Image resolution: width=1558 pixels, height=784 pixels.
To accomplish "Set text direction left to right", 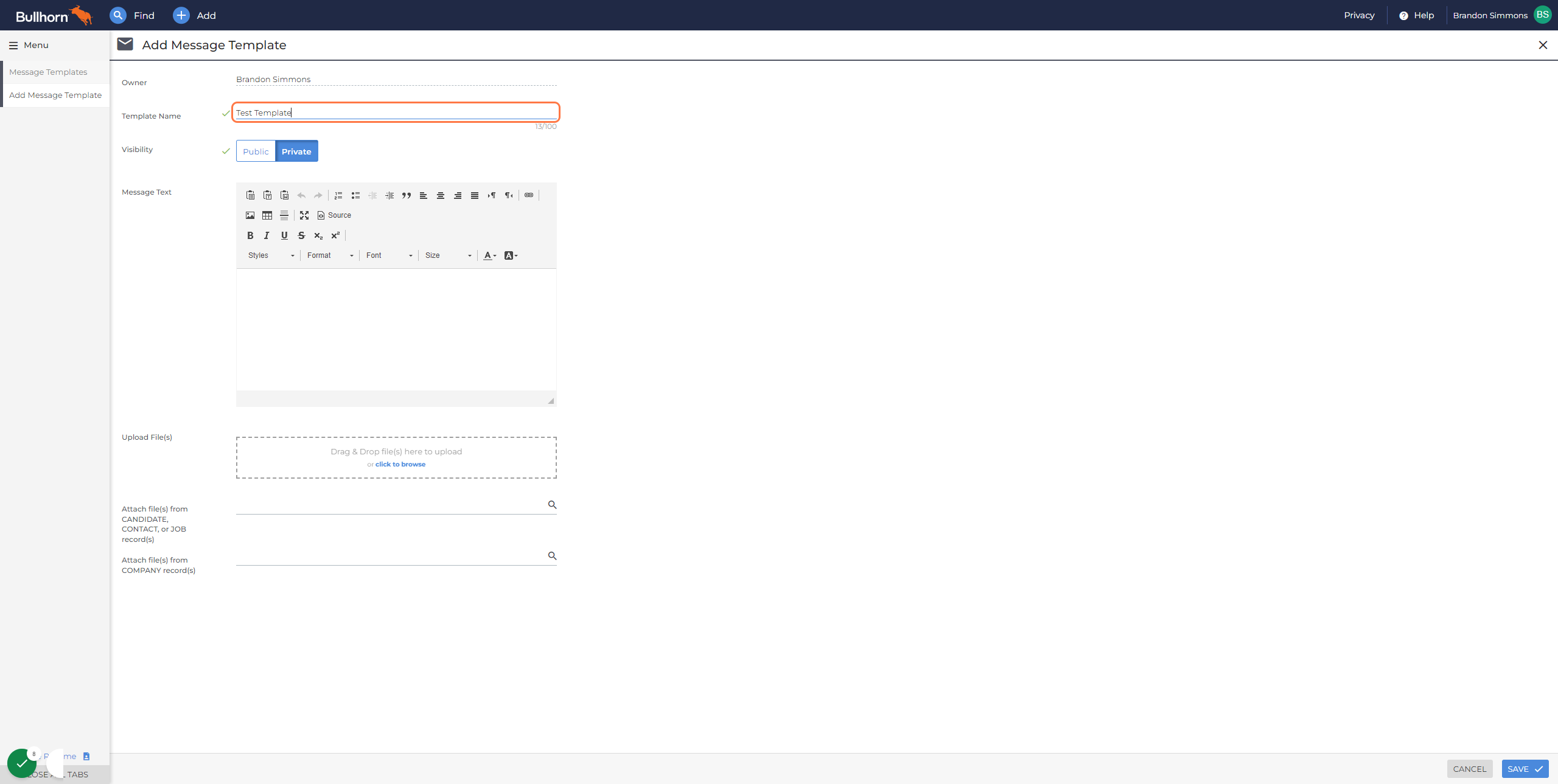I will [492, 195].
